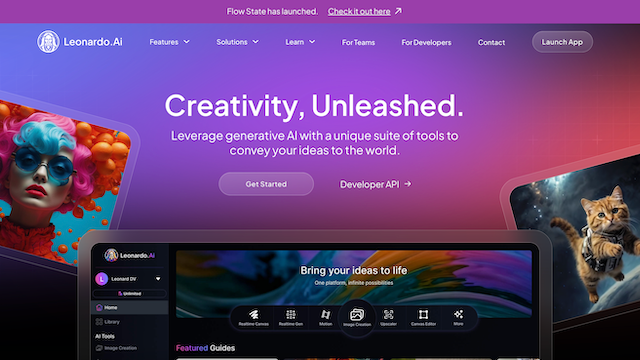The width and height of the screenshot is (640, 360).
Task: Go to the Contact page
Action: [x=491, y=42]
